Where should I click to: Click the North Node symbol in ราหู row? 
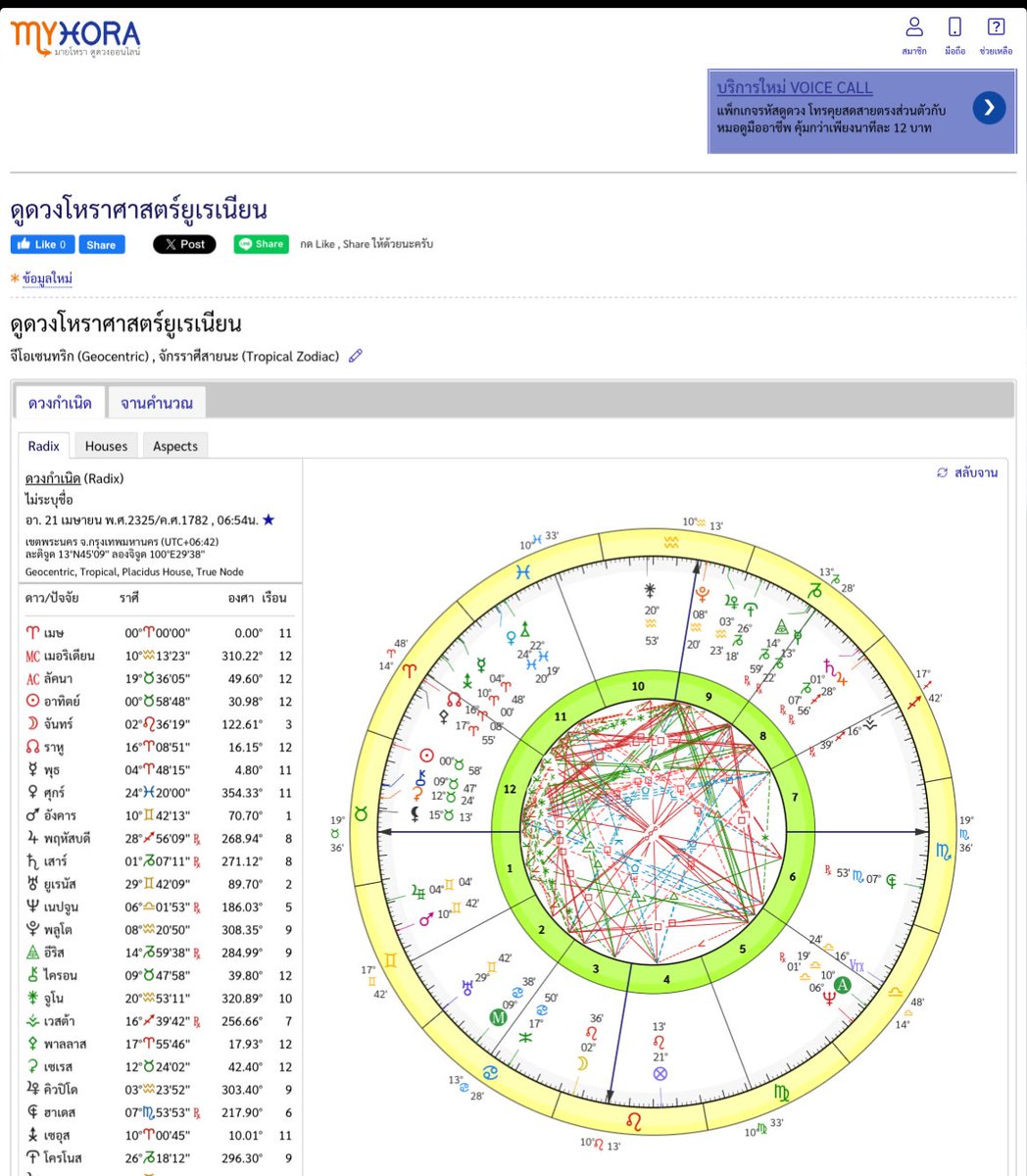pyautogui.click(x=32, y=747)
